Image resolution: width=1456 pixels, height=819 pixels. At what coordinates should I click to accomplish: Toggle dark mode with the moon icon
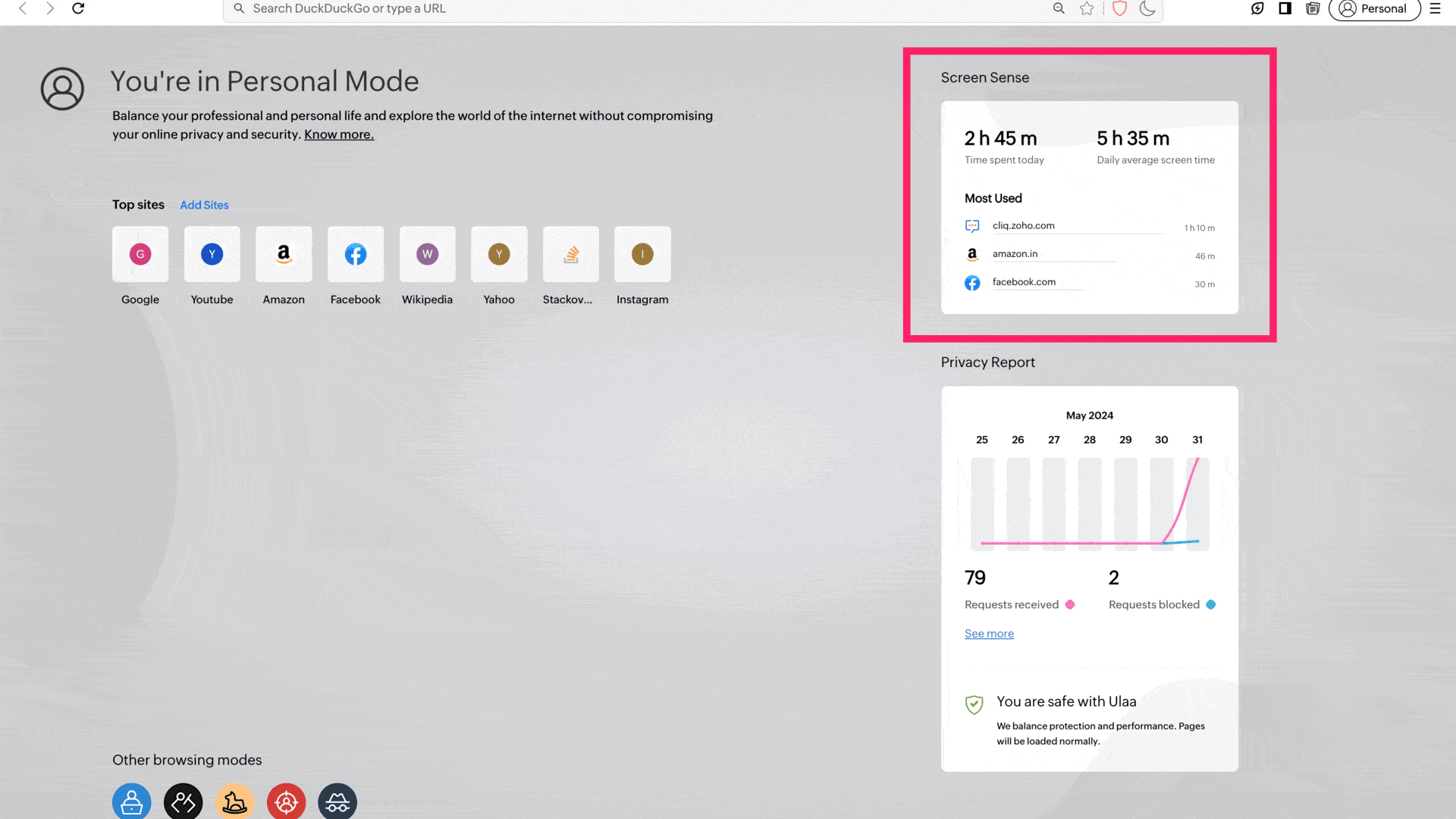(x=1147, y=9)
